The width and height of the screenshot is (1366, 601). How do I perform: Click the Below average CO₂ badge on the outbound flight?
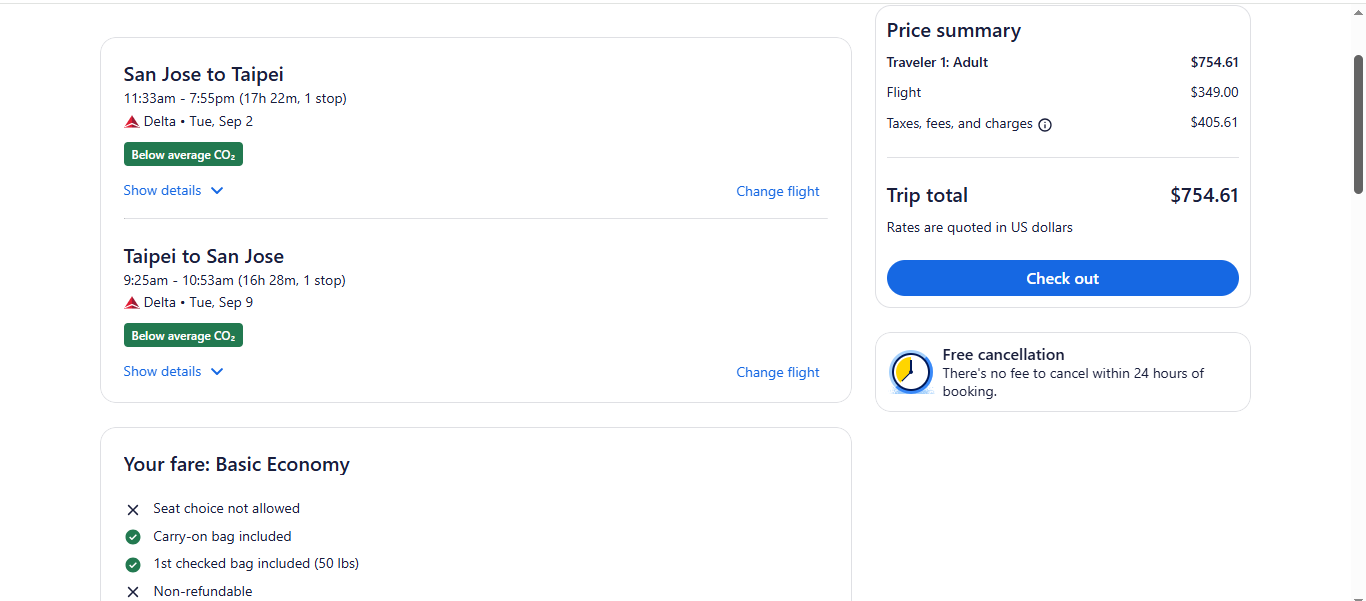coord(183,155)
